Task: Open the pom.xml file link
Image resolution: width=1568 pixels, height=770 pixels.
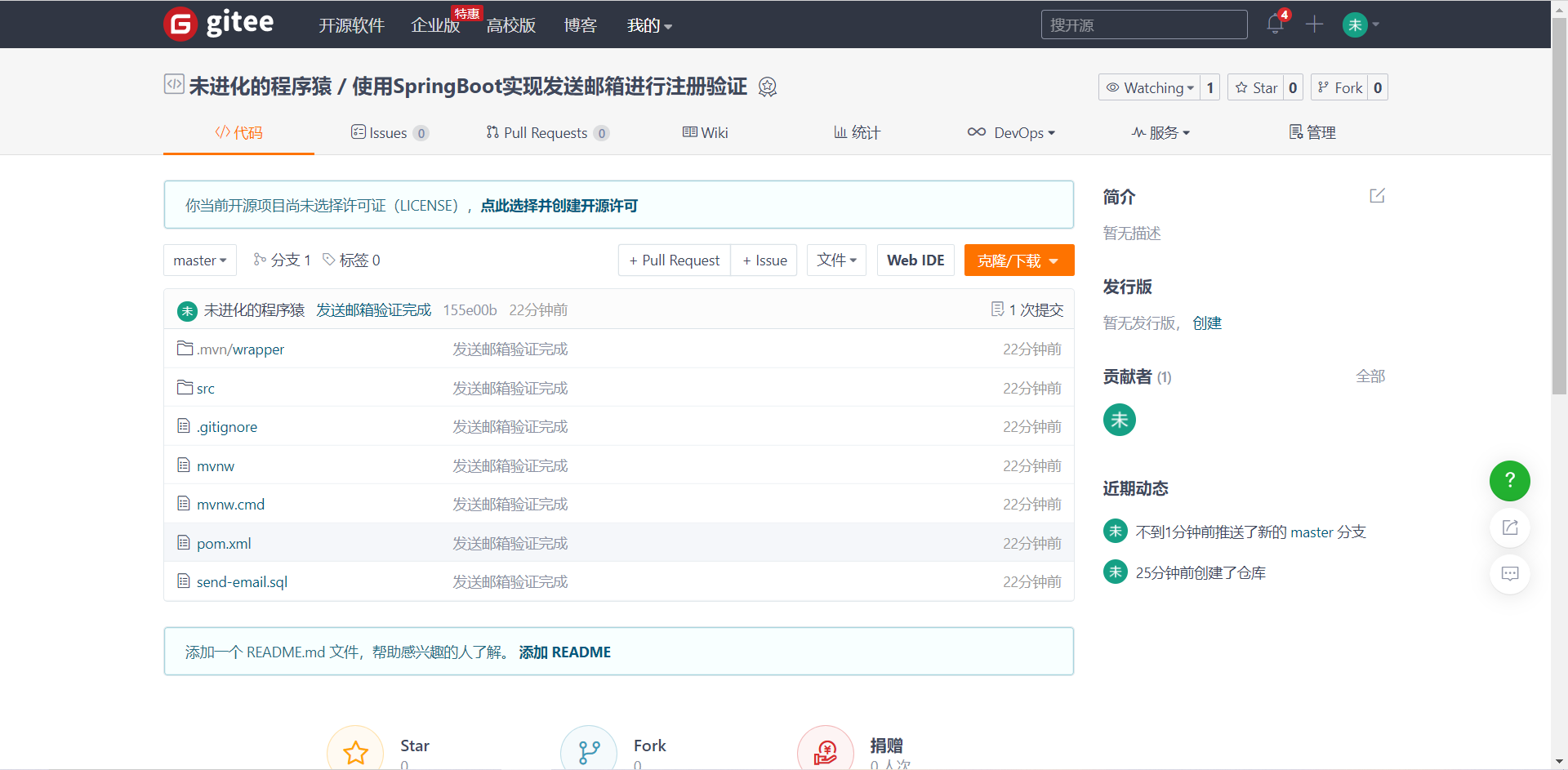Action: 224,544
